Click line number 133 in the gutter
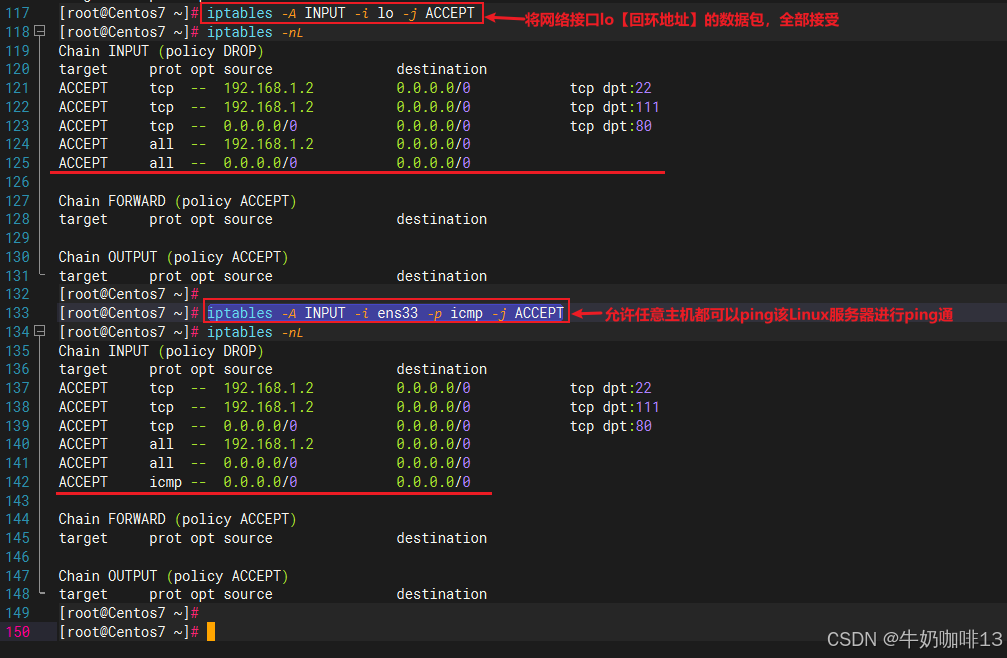The width and height of the screenshot is (1007, 658). 17,313
